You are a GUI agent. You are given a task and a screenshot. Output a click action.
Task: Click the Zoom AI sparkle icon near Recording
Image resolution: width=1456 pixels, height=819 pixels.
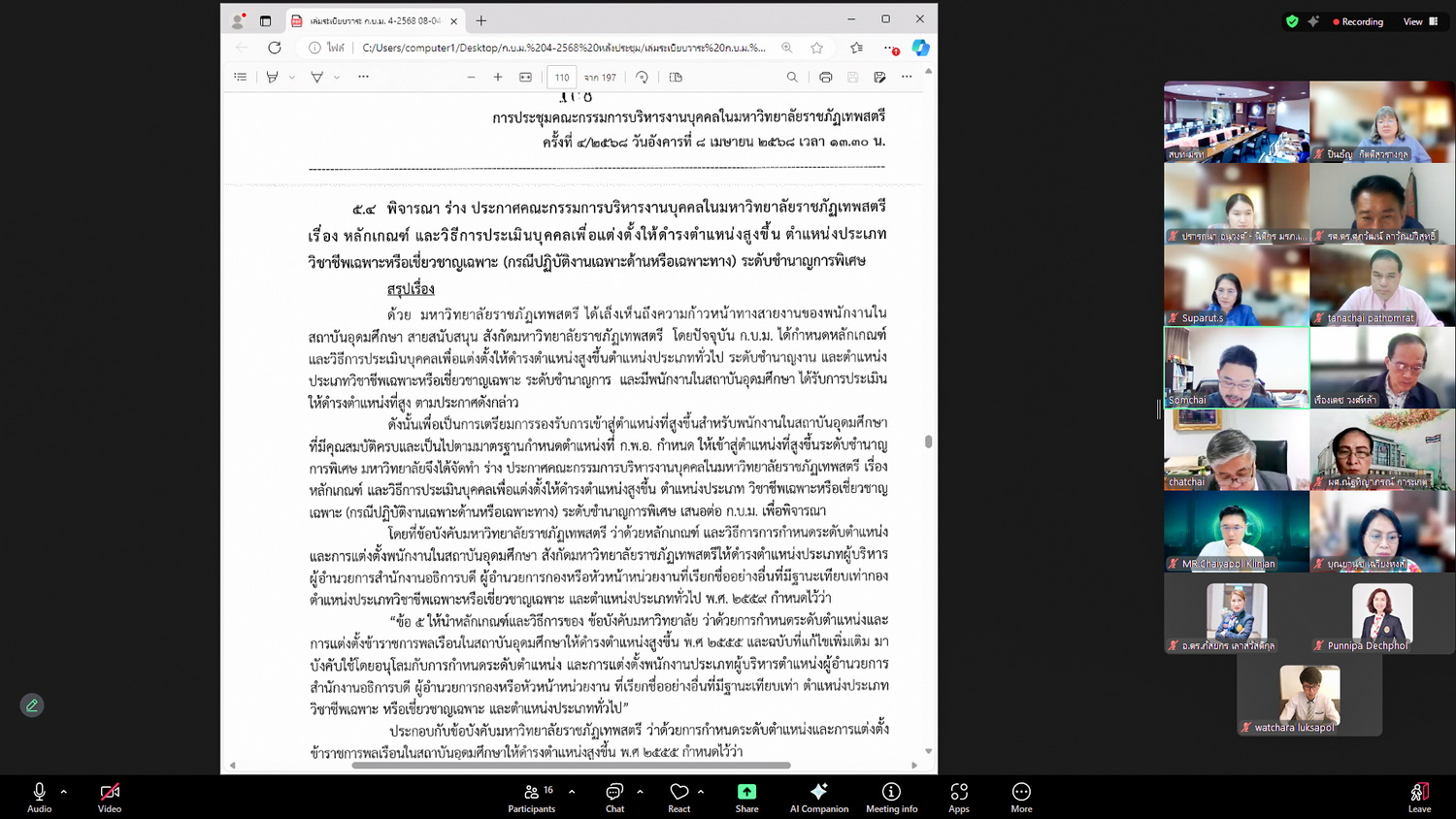[1313, 21]
